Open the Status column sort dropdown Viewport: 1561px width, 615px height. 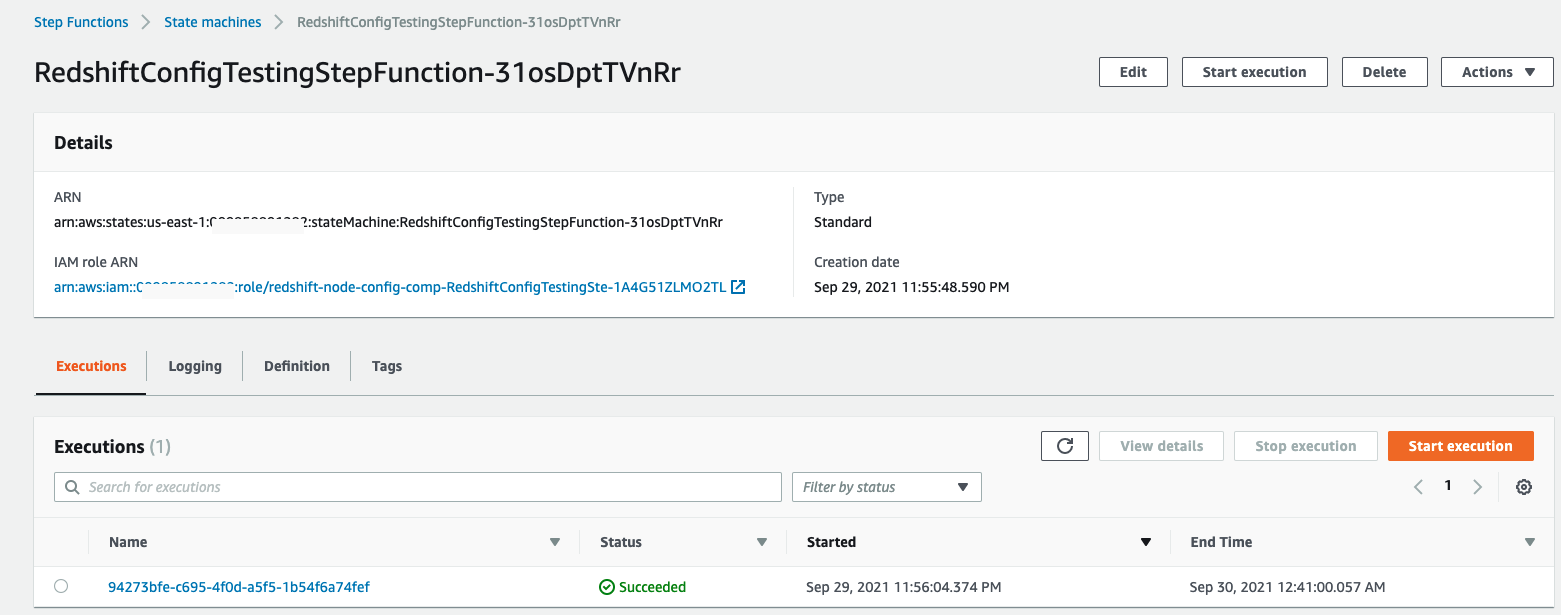762,541
